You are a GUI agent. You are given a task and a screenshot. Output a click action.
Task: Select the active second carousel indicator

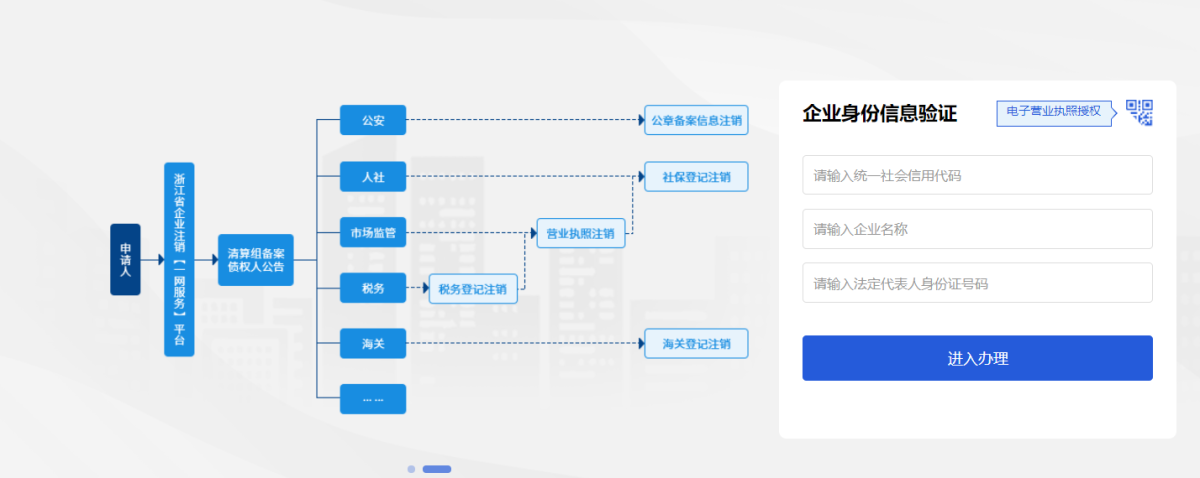(437, 469)
